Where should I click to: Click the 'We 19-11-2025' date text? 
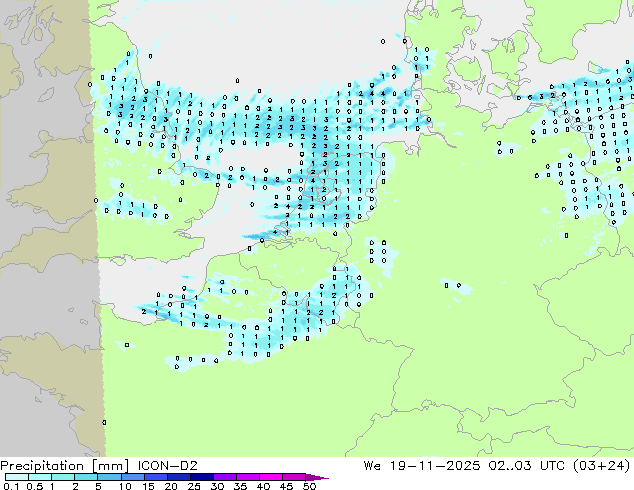coord(422,466)
